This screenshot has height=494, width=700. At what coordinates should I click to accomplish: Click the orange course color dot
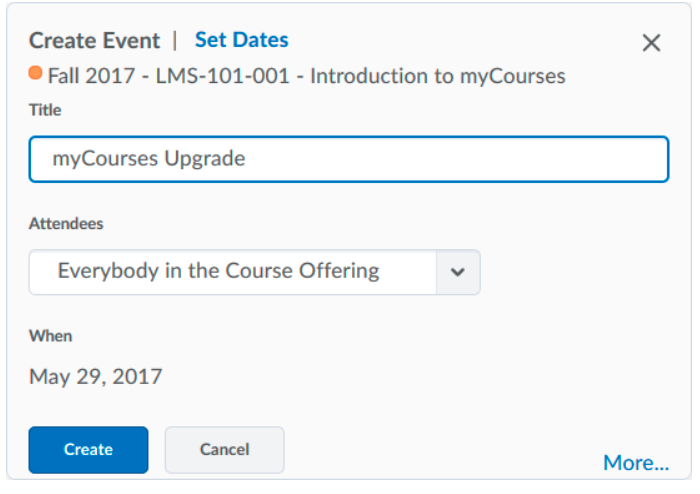point(36,74)
